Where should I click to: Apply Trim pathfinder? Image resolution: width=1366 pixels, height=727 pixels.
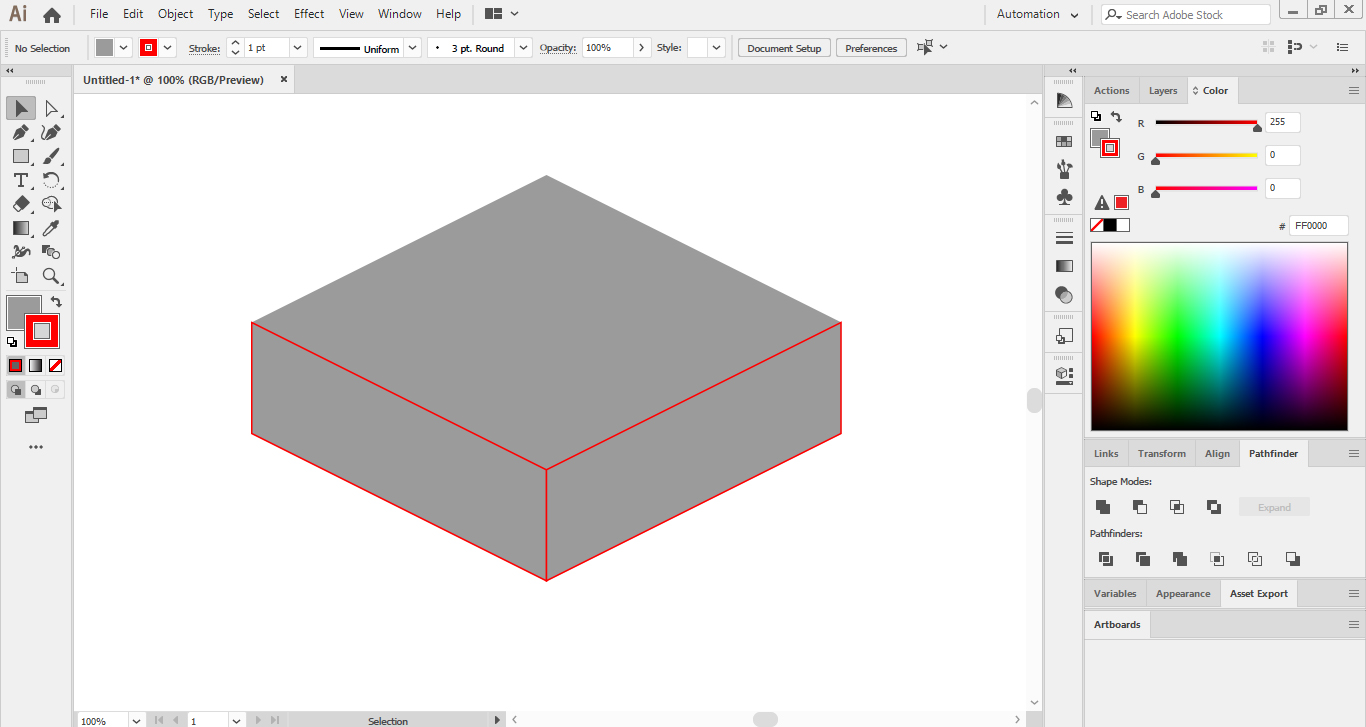pos(1142,559)
